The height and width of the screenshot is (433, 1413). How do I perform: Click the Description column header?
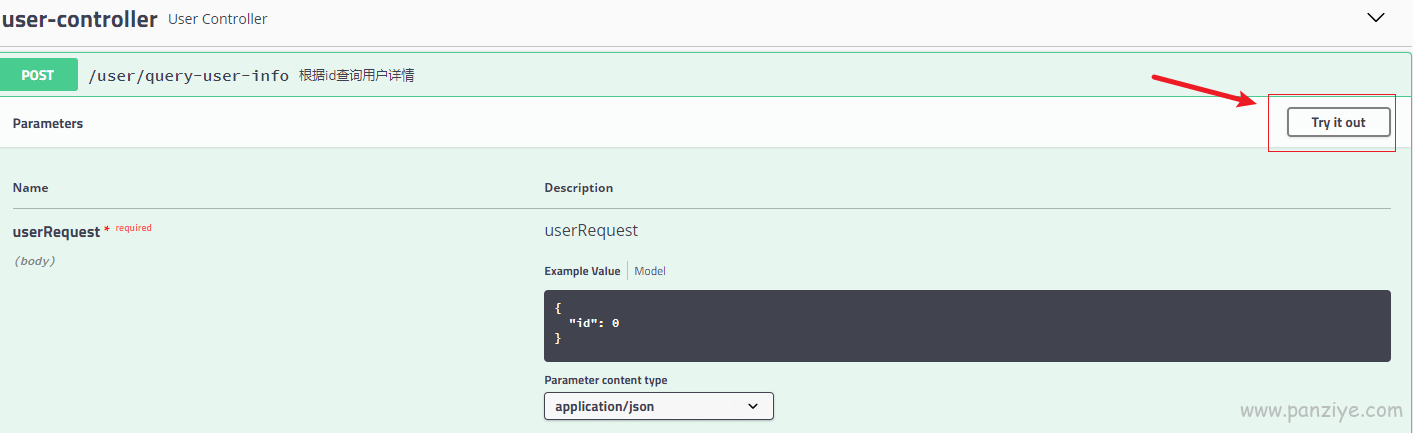(579, 188)
